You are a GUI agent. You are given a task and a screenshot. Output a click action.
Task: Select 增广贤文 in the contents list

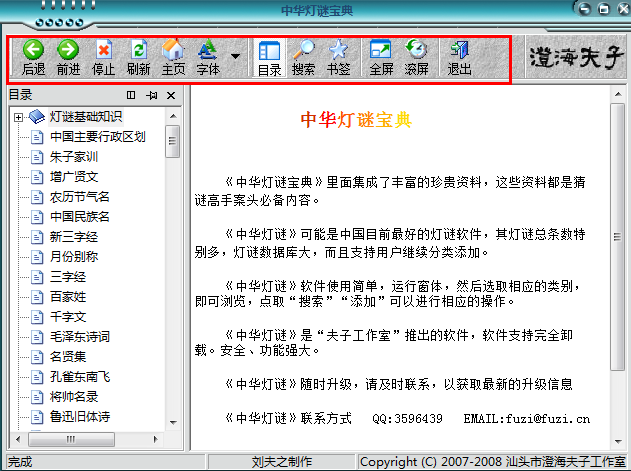[74, 177]
